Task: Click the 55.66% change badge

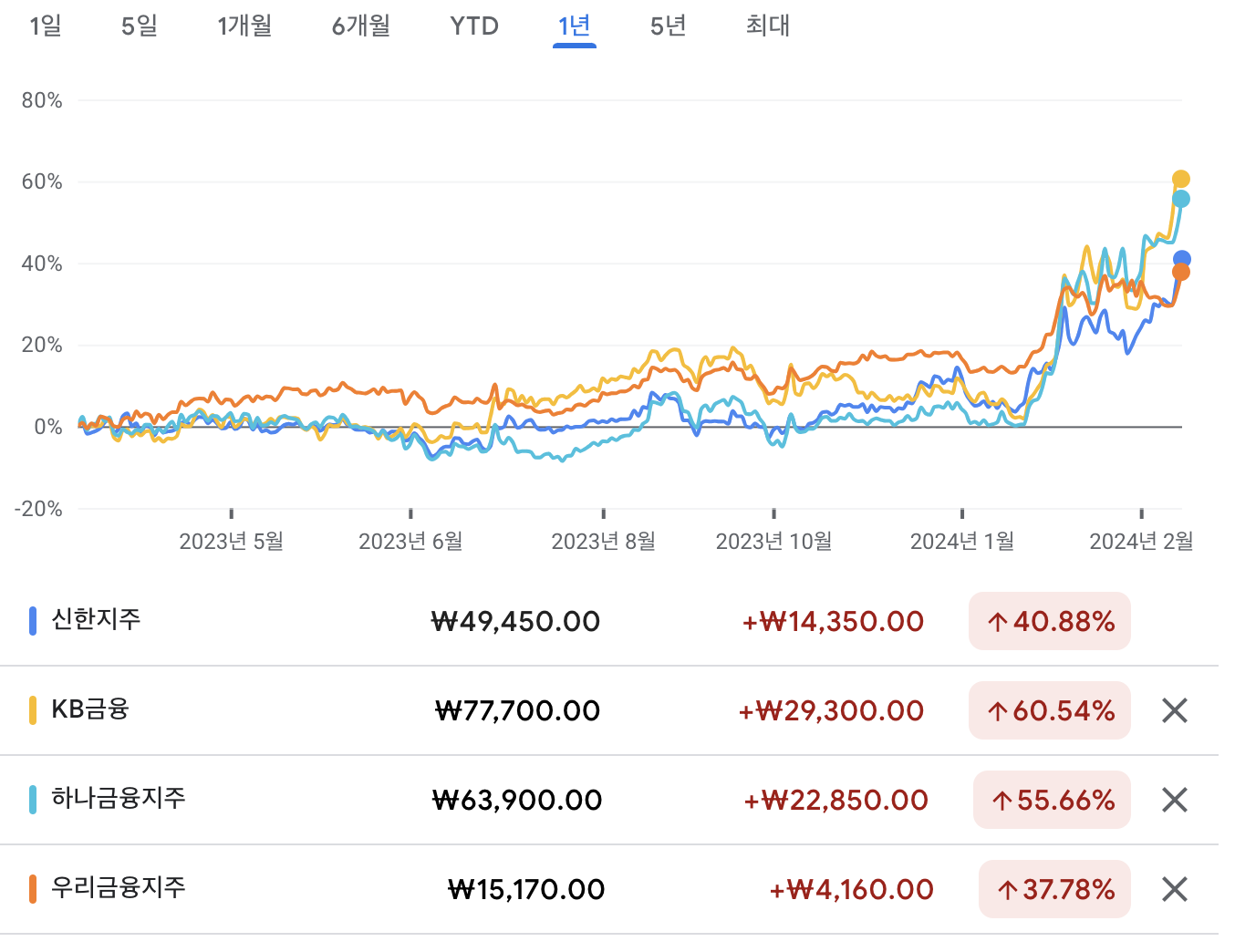Action: (1052, 800)
